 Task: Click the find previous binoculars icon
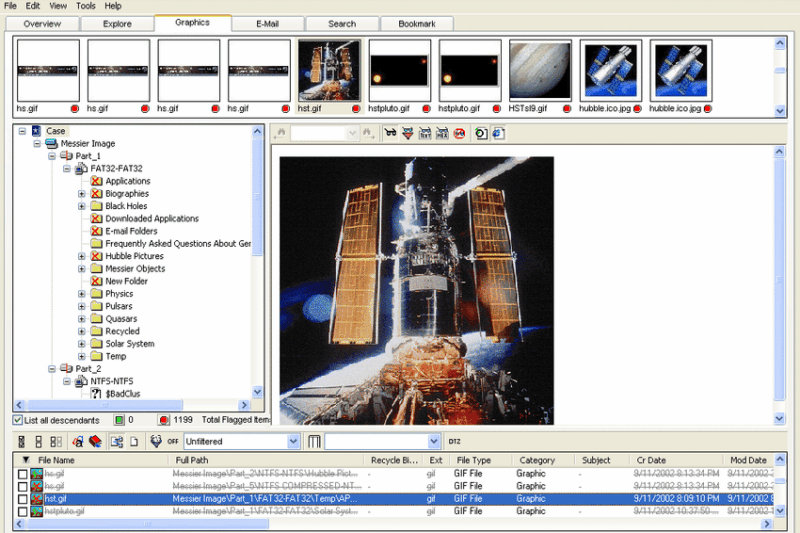tap(280, 134)
